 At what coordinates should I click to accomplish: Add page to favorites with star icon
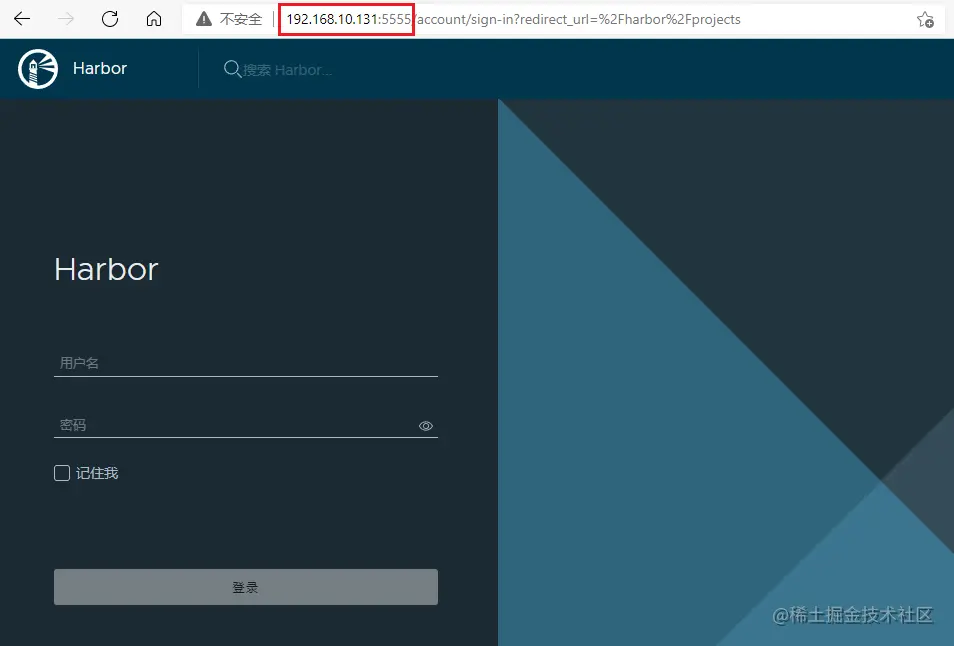(x=925, y=19)
